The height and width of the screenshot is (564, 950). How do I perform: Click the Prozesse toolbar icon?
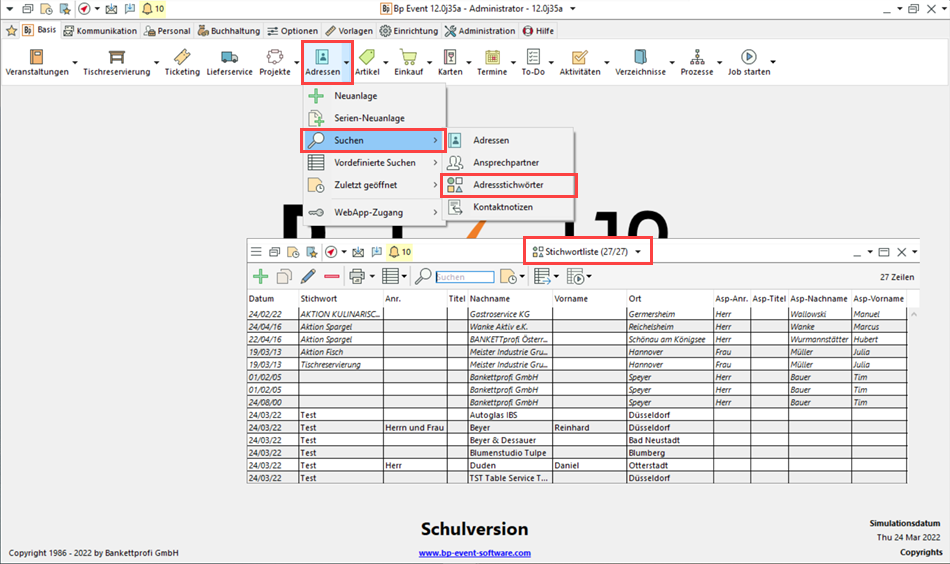(x=697, y=62)
